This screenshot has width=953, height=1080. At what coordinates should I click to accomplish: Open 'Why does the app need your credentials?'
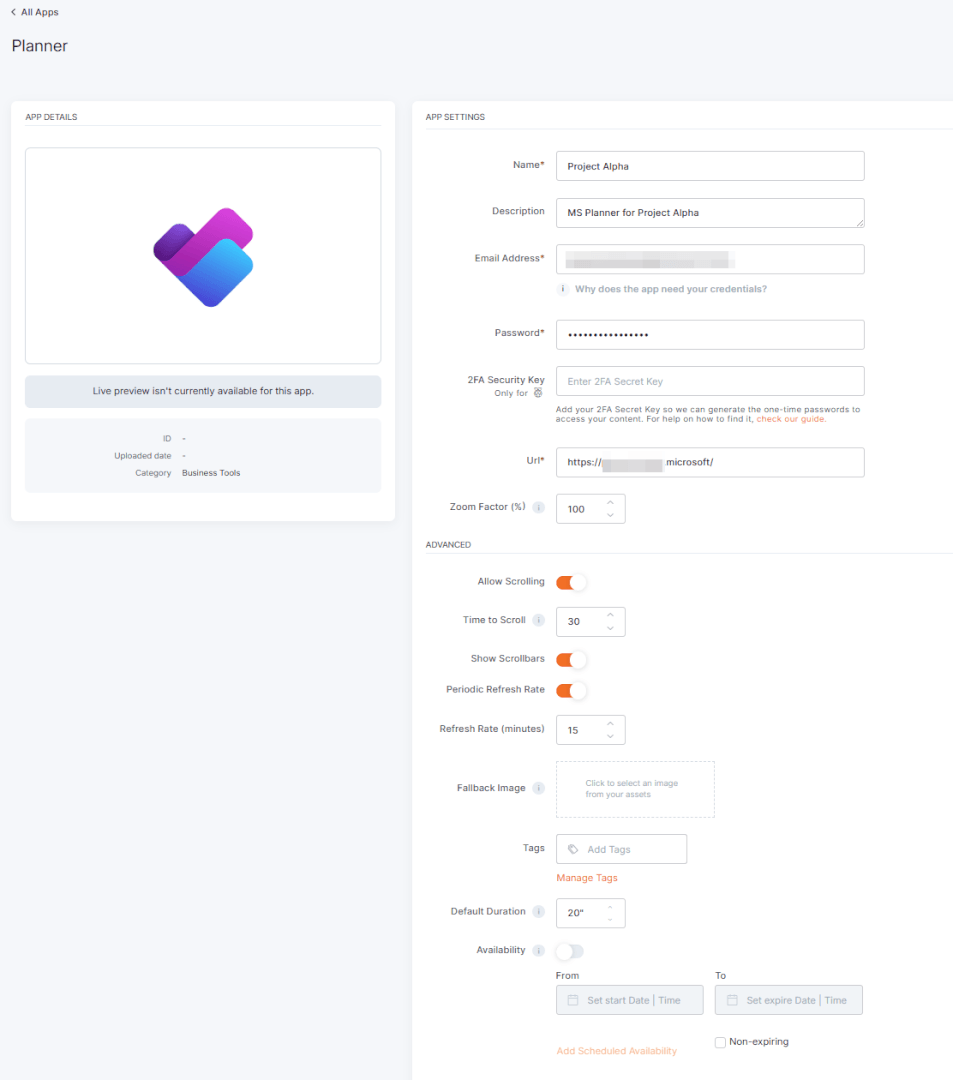pos(671,289)
